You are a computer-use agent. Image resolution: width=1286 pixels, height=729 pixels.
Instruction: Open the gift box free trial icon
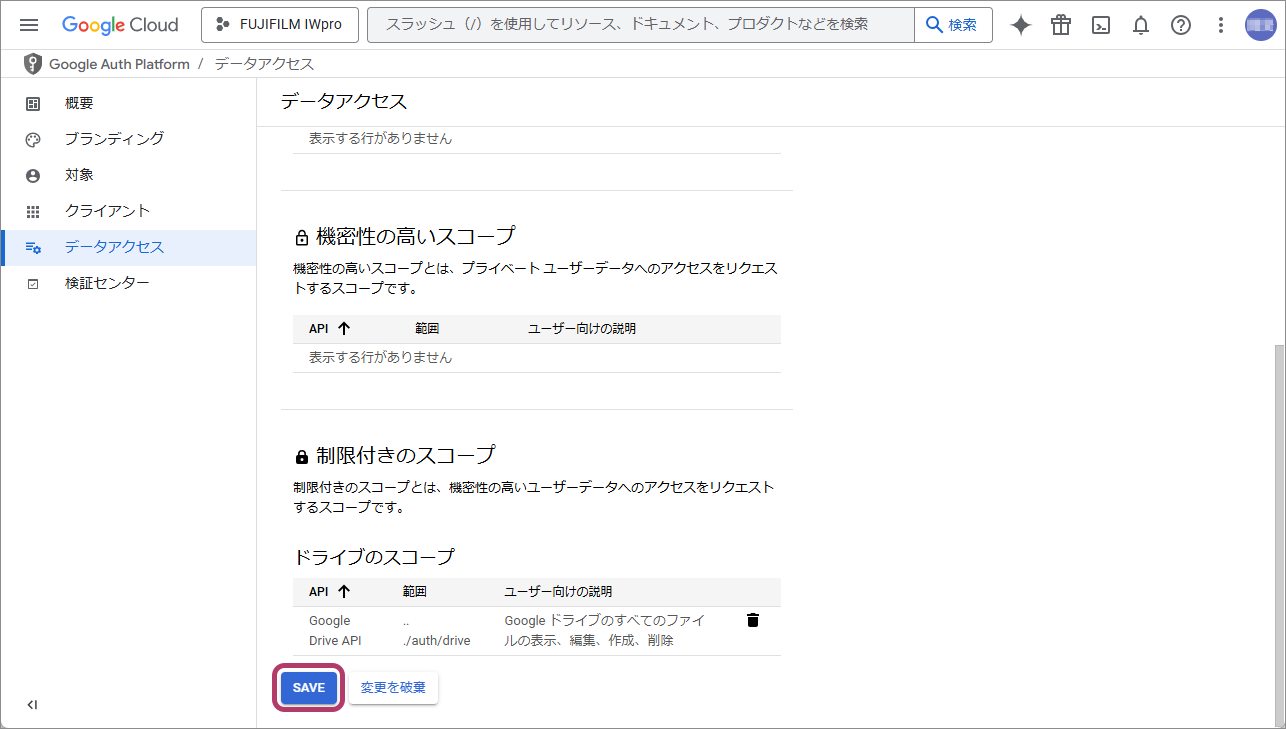[x=1061, y=25]
